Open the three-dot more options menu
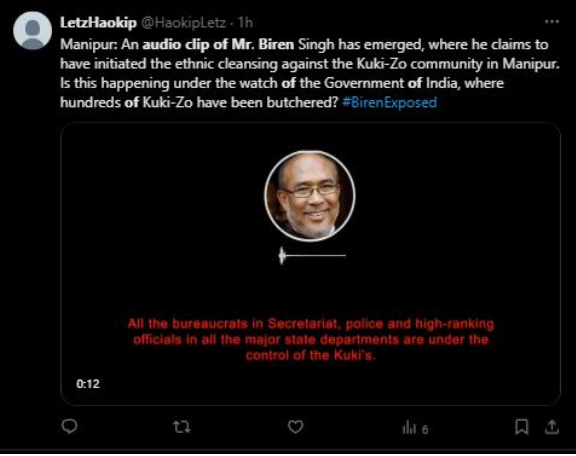 tap(552, 22)
